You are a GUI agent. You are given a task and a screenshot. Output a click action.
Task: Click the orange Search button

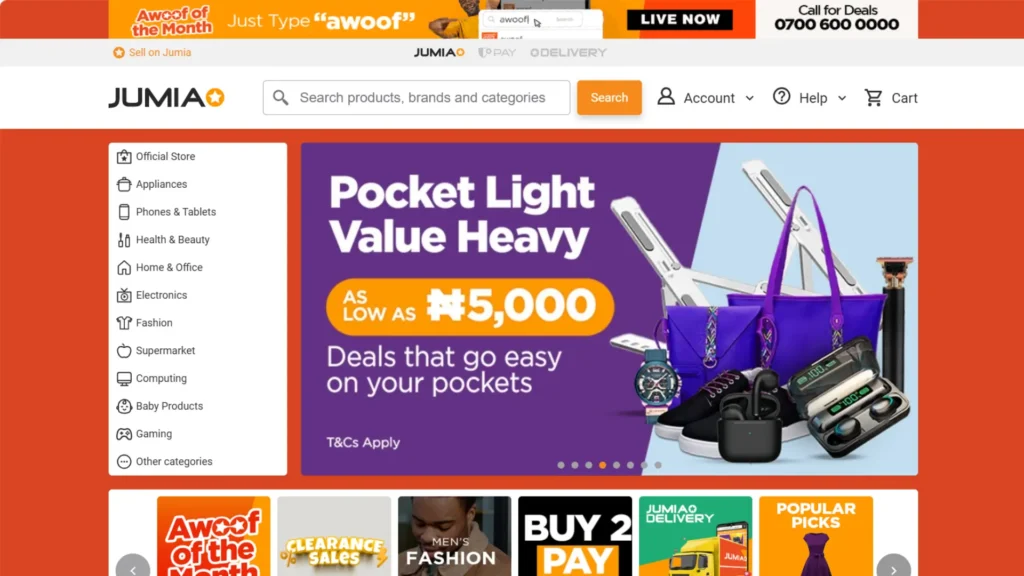click(609, 97)
